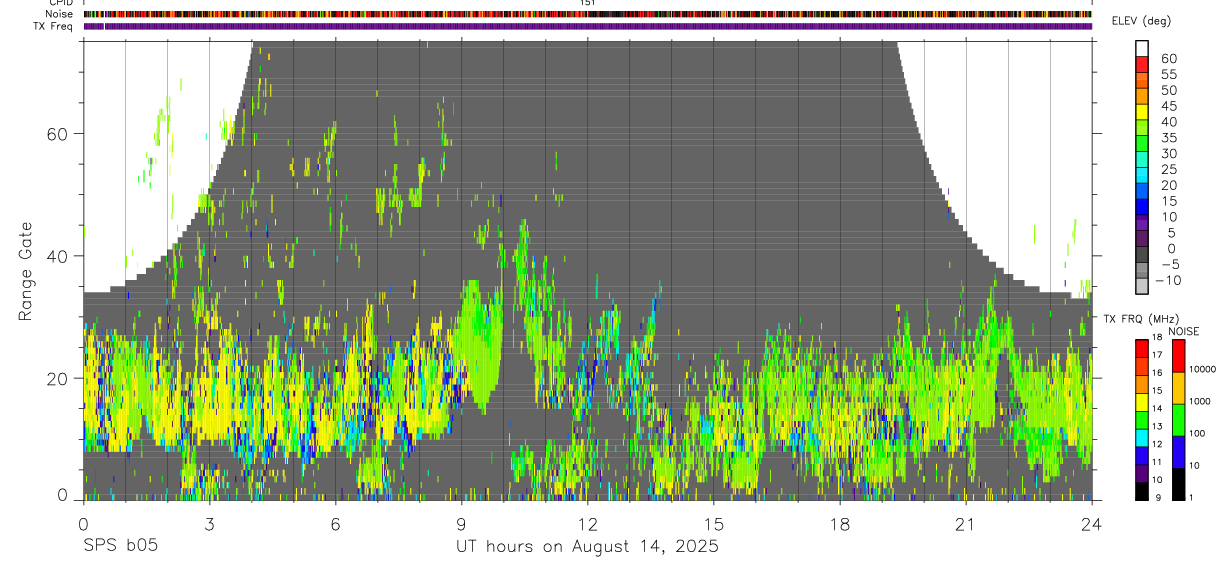The image size is (1228, 567).
Task: Click the '9' tick on the UT hours axis
Action: (462, 524)
